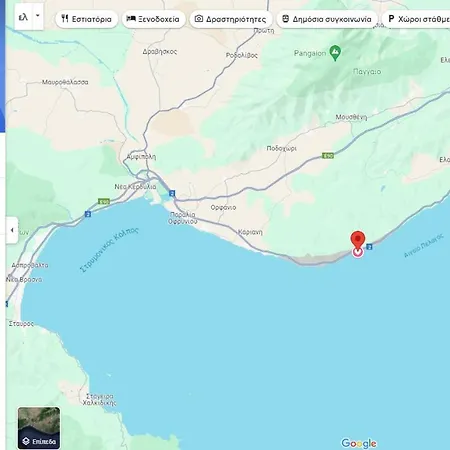Click the Αμφίπολη town label
Image resolution: width=450 pixels, height=450 pixels.
(x=141, y=157)
